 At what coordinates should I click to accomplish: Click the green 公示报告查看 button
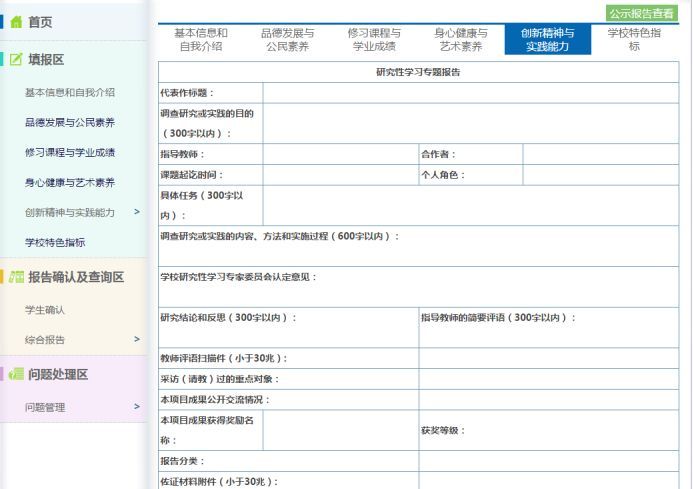pyautogui.click(x=642, y=14)
